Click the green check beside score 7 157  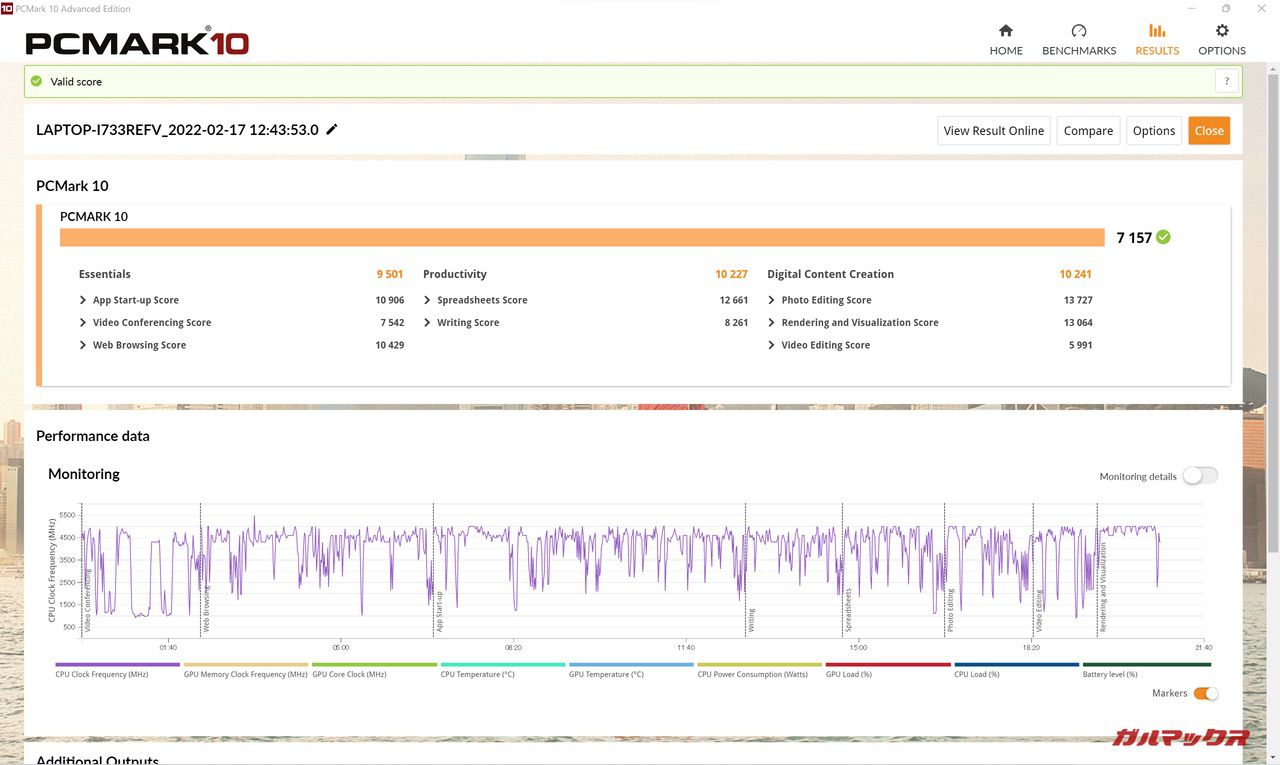click(1163, 237)
